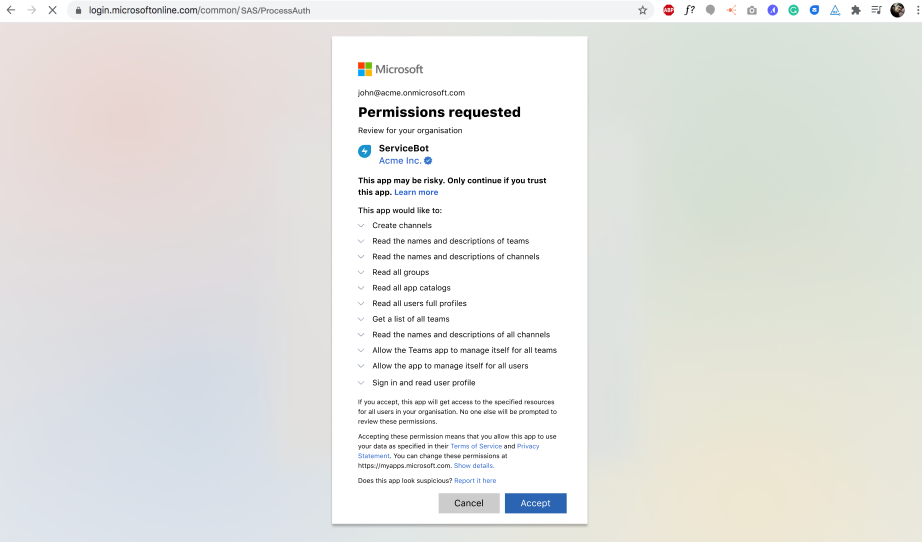Viewport: 922px width, 542px height.
Task: Click the Cancel button
Action: pos(469,503)
